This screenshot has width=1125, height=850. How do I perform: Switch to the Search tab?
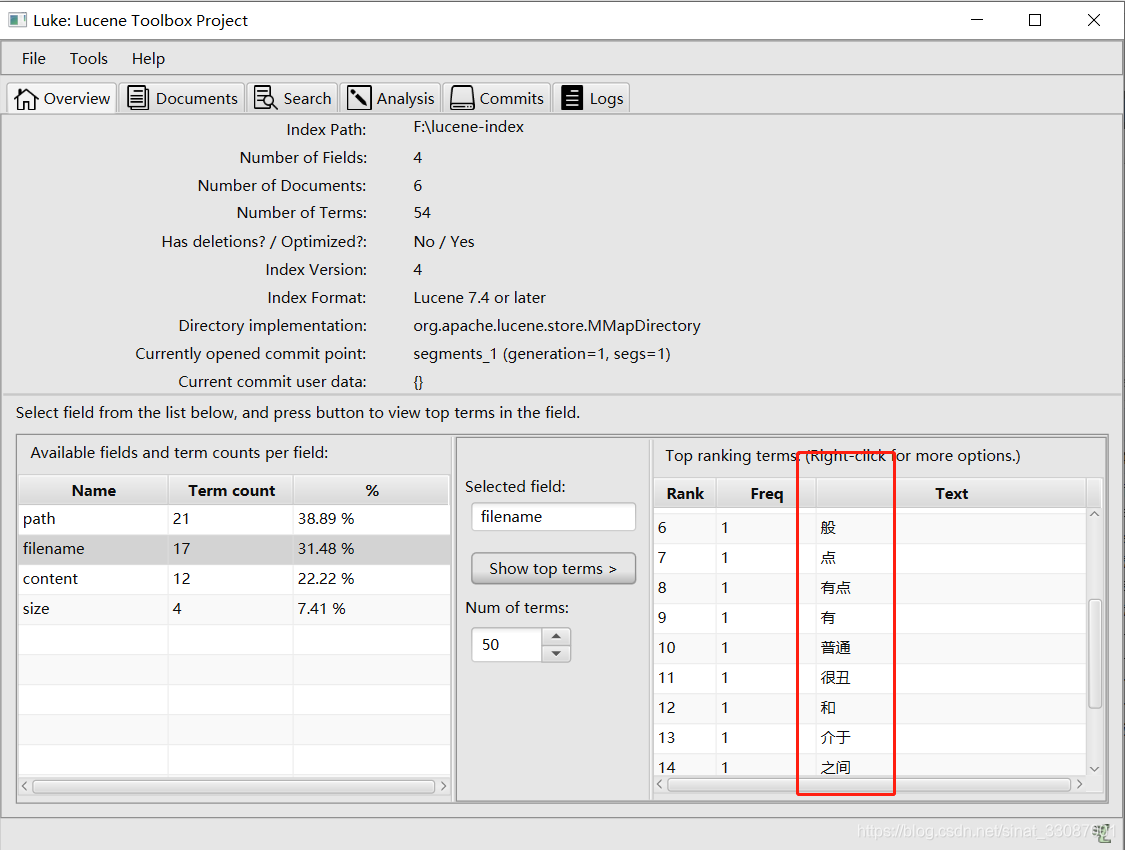tap(293, 98)
